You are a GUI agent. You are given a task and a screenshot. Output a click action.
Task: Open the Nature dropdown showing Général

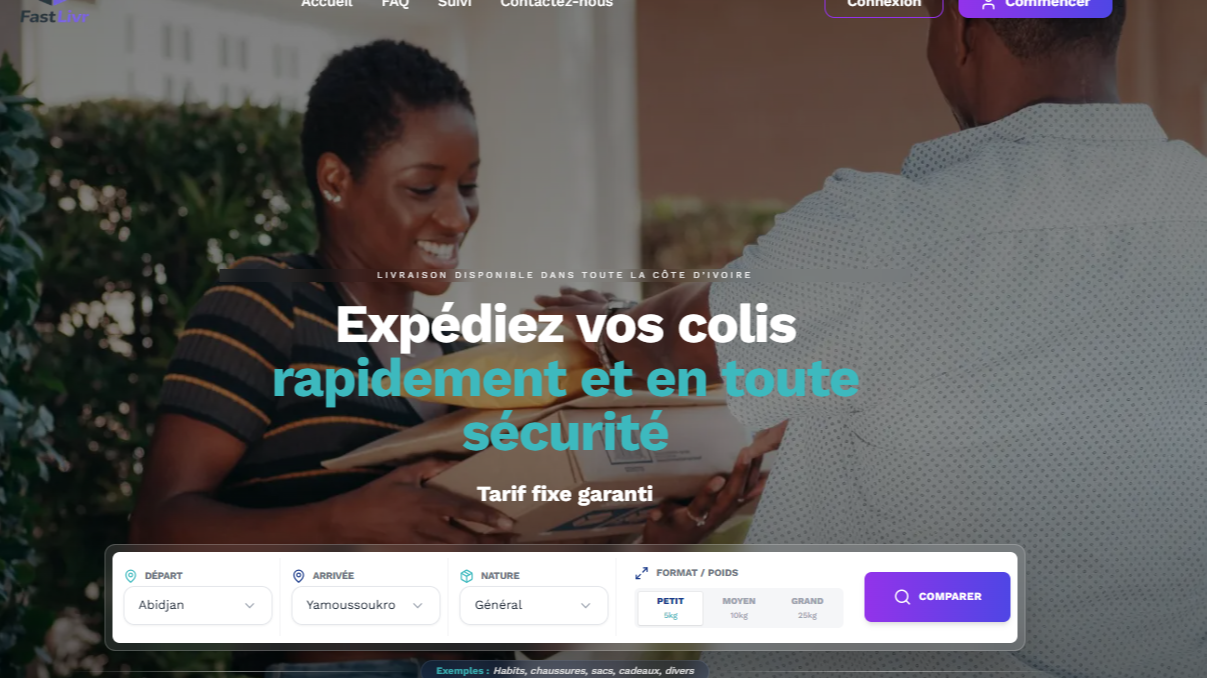[x=534, y=605]
